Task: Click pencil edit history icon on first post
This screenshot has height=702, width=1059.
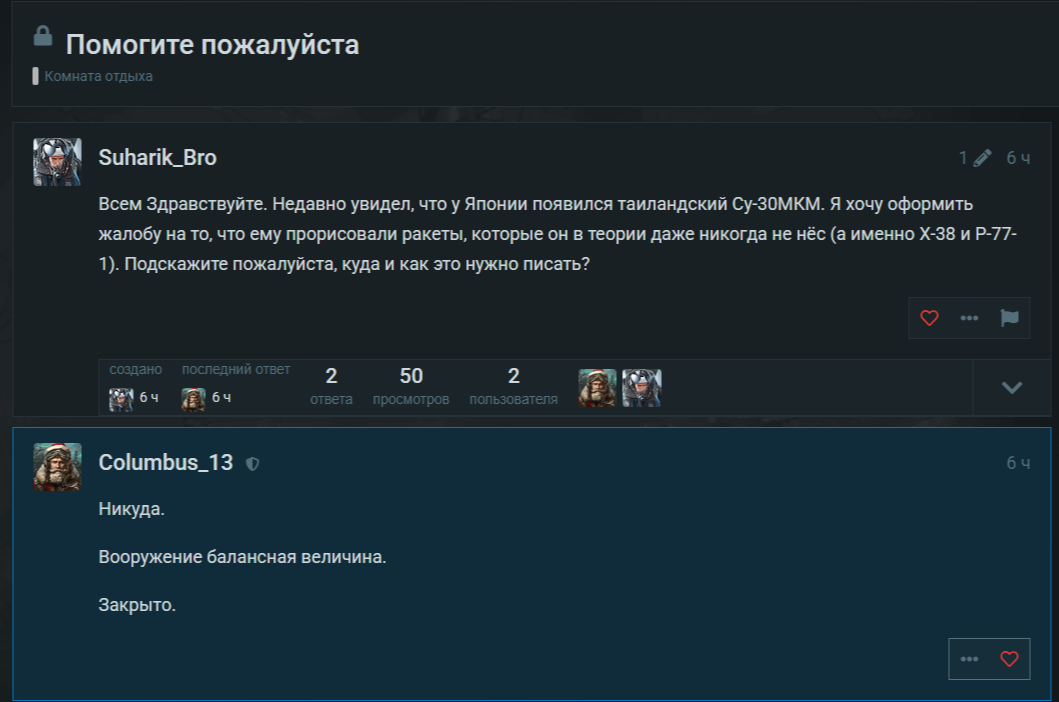Action: [x=981, y=158]
